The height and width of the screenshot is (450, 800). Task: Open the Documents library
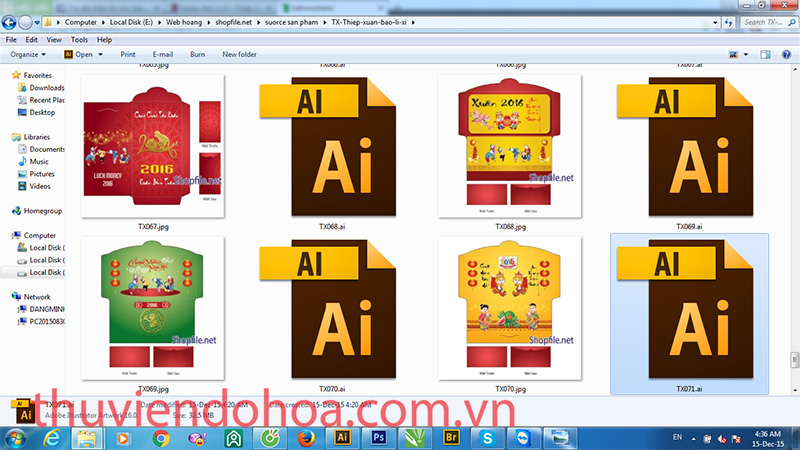(x=41, y=149)
